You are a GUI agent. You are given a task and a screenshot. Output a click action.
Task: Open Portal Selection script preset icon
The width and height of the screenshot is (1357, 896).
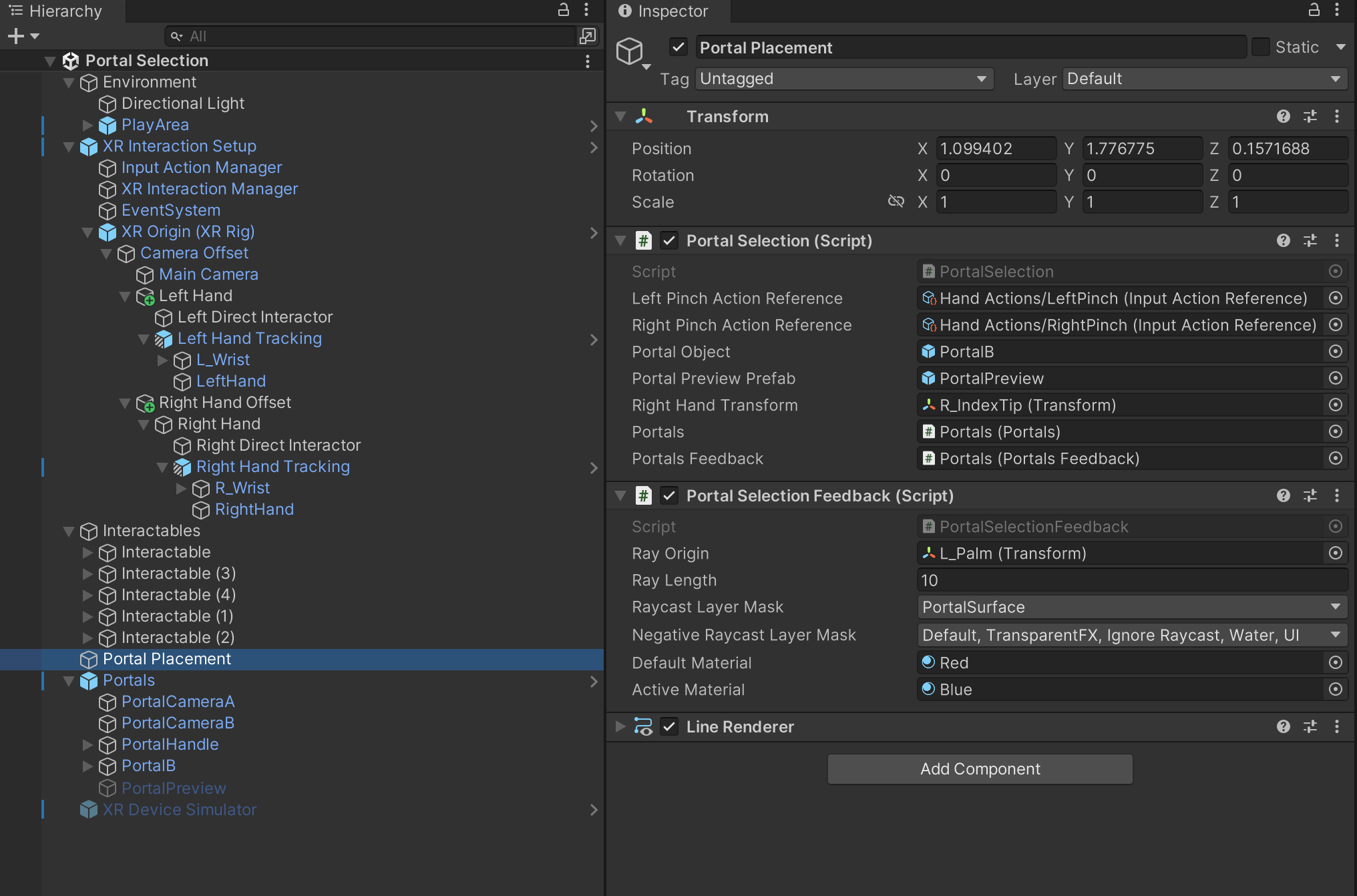1310,241
